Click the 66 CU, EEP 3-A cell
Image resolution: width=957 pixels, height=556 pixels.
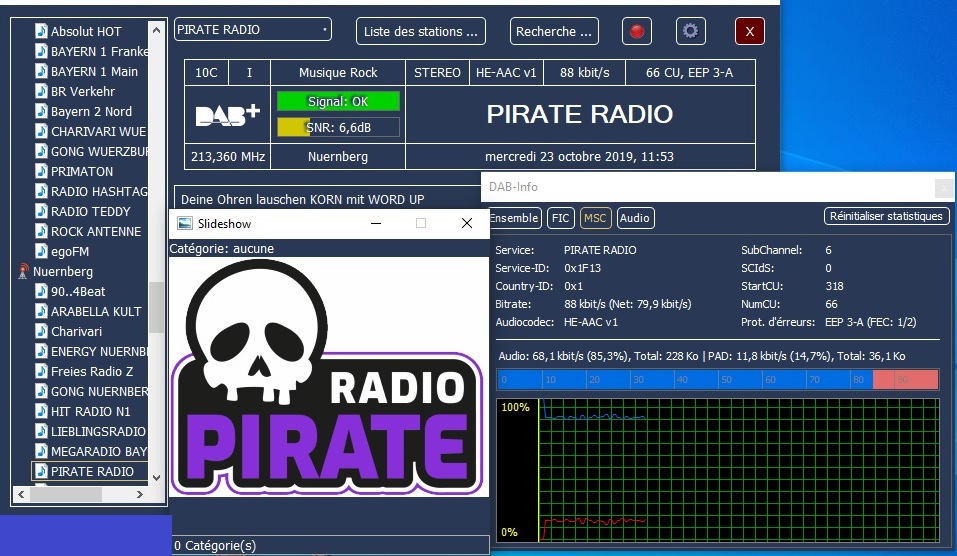[690, 73]
